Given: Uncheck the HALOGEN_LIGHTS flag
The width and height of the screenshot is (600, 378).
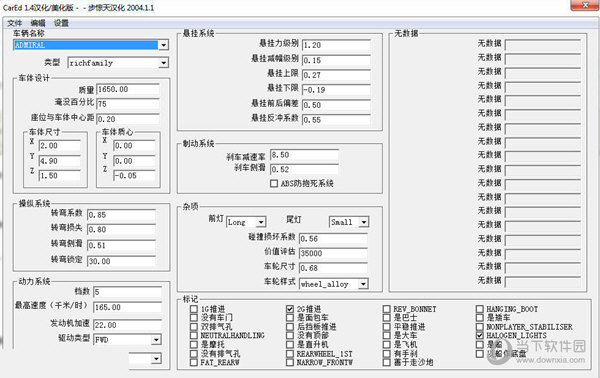Looking at the screenshot, I should point(479,336).
